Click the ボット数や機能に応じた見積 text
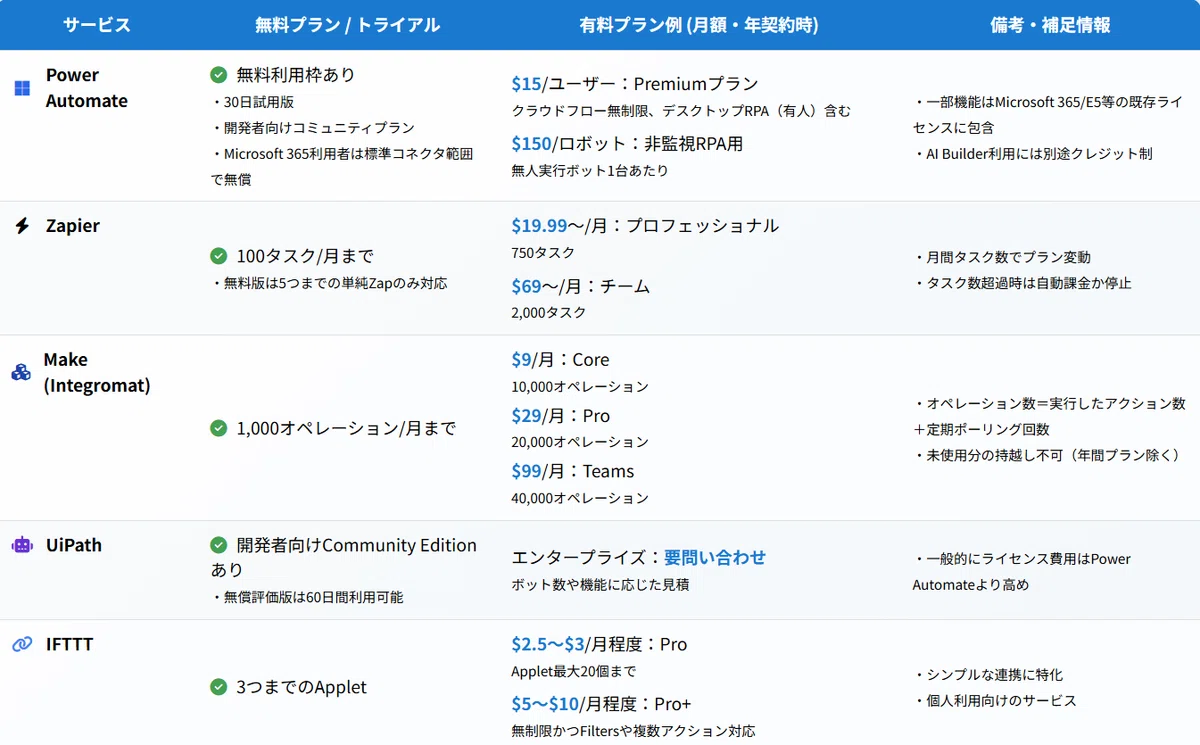 (x=600, y=585)
